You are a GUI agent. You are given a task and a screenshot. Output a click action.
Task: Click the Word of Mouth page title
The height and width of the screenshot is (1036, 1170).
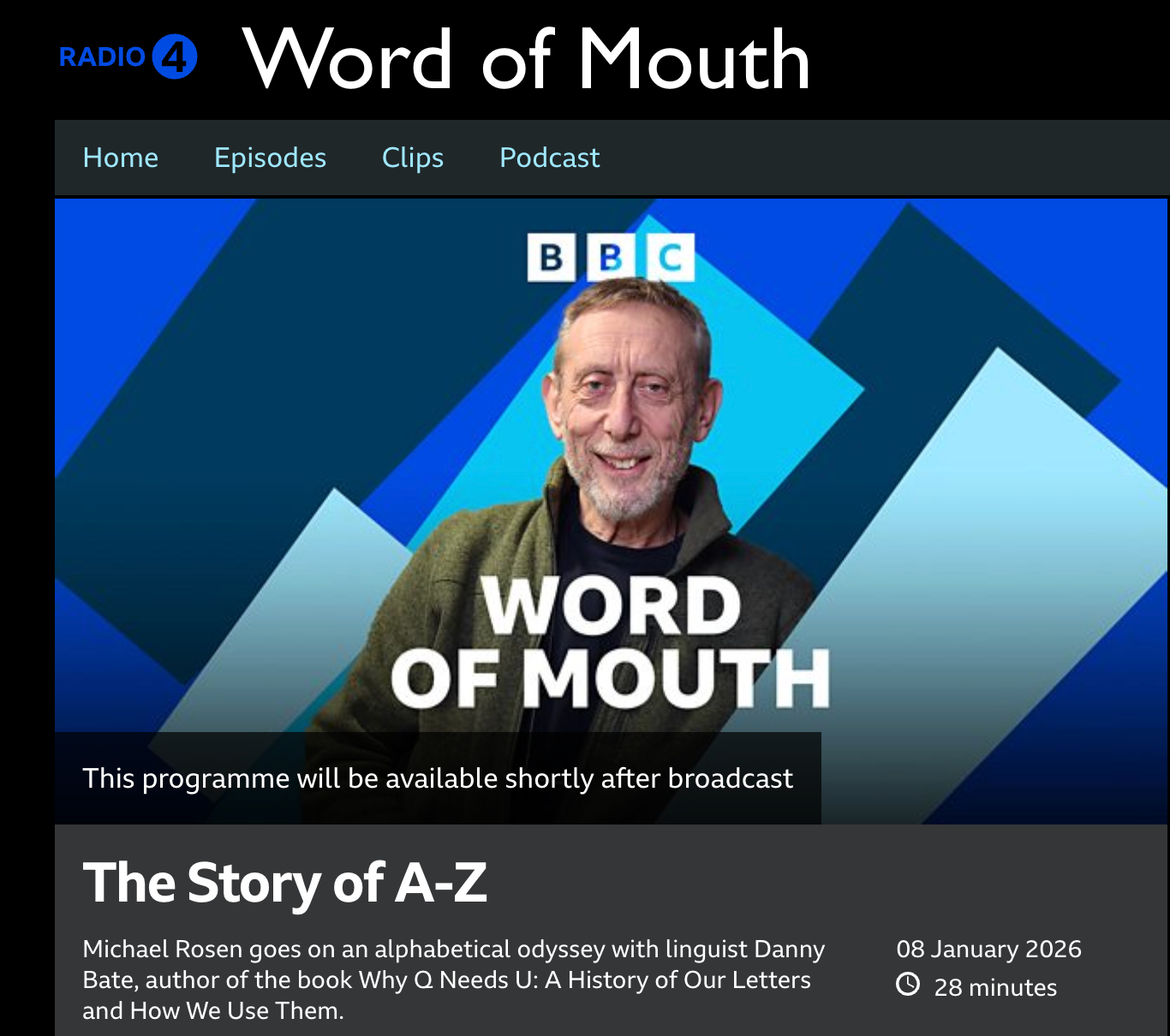pos(527,58)
